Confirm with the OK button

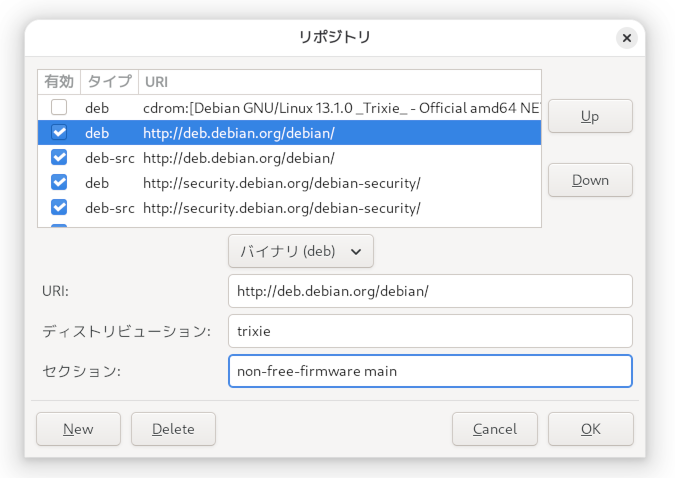click(590, 429)
